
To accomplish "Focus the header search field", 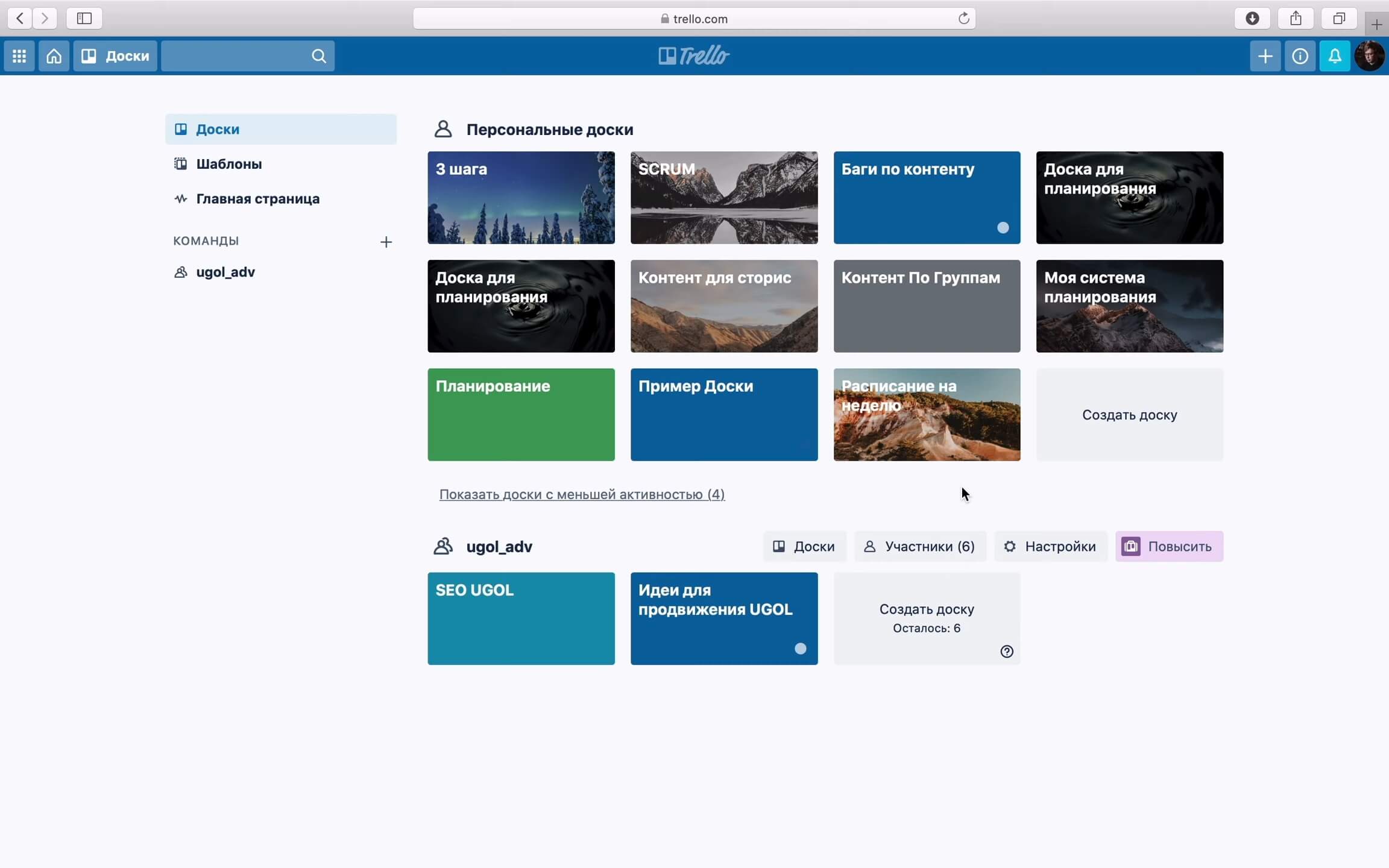I will pos(247,56).
